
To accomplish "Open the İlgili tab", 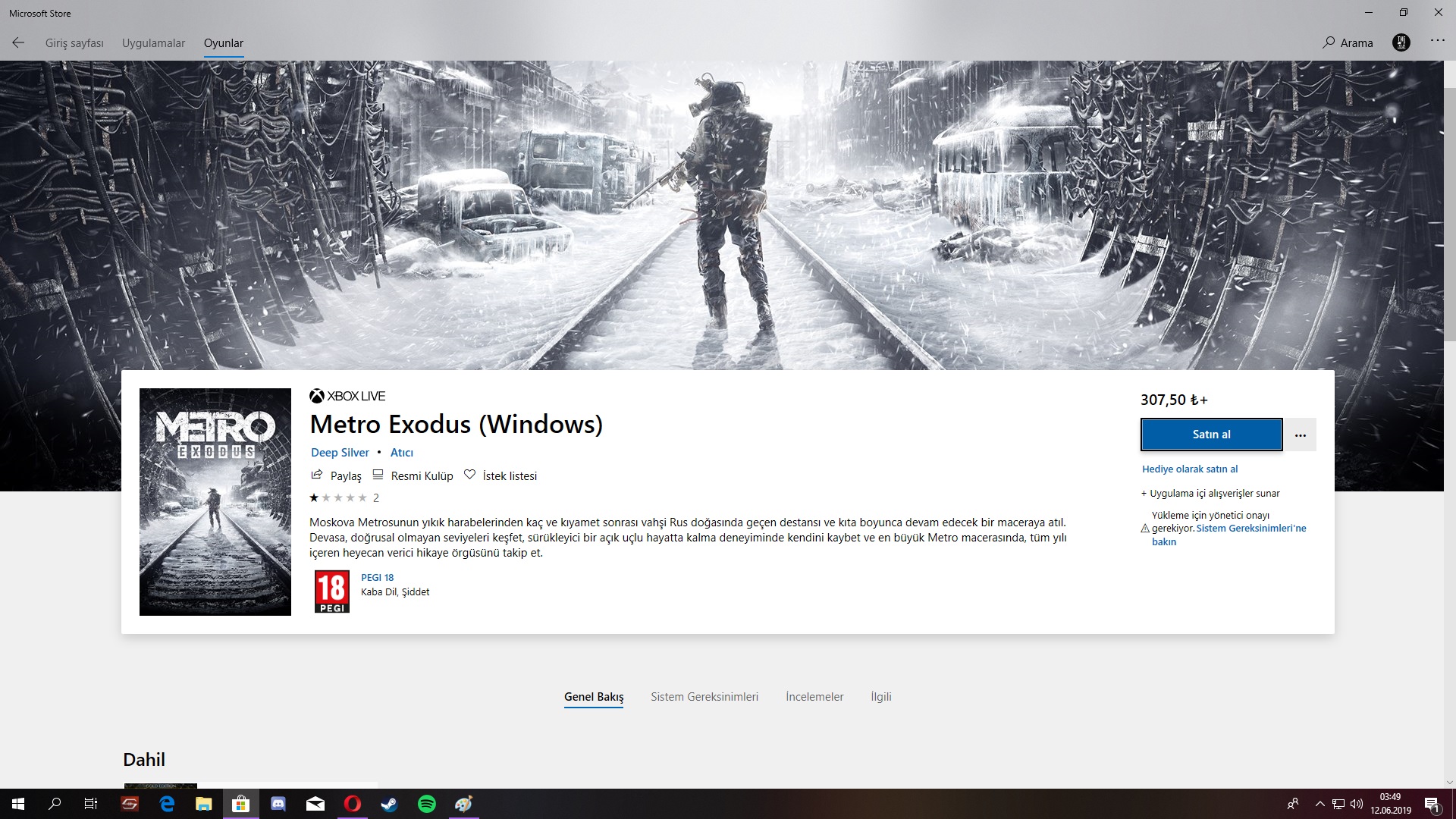I will coord(881,697).
